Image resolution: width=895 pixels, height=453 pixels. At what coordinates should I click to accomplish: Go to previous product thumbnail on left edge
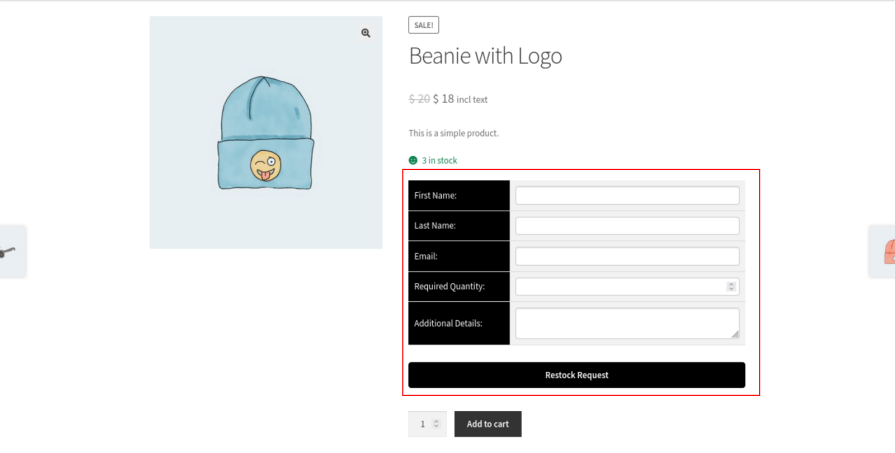pos(11,252)
